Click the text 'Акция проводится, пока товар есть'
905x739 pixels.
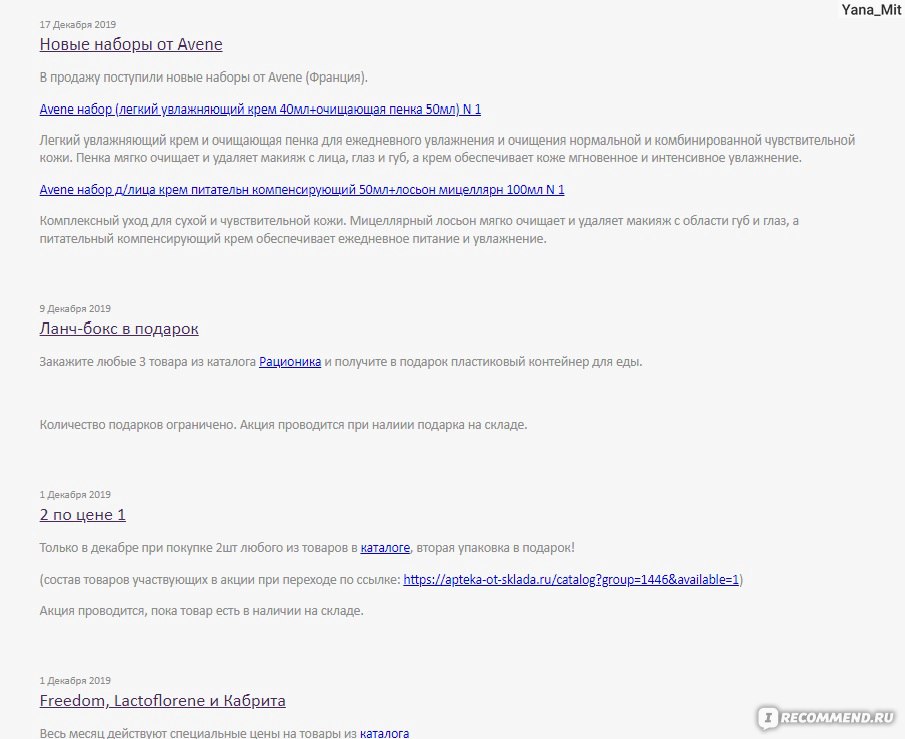click(201, 610)
